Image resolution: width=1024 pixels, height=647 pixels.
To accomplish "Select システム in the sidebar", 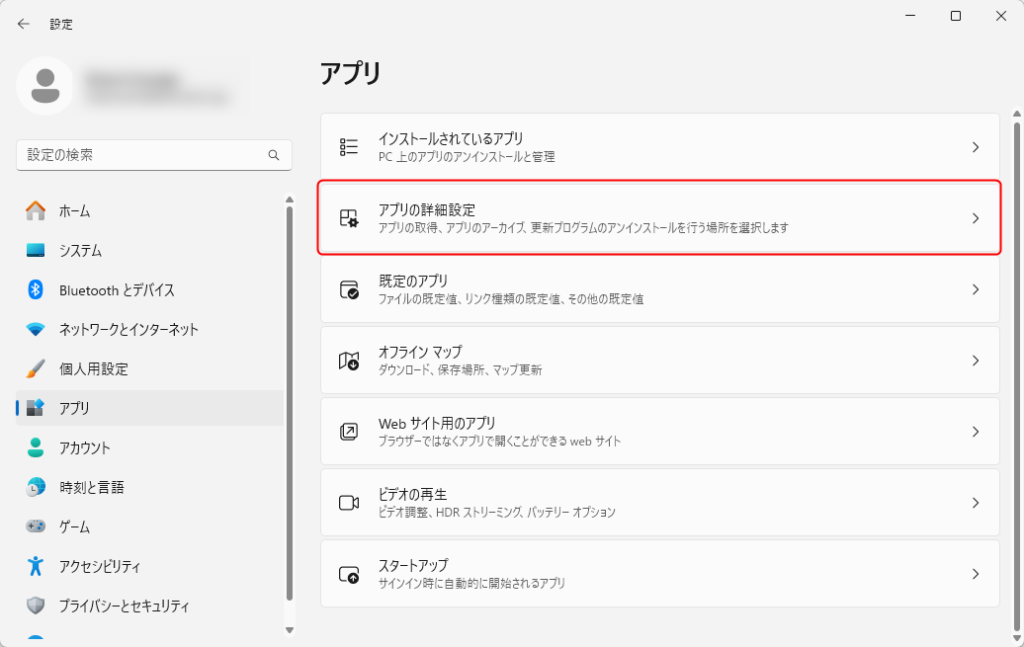I will click(80, 250).
